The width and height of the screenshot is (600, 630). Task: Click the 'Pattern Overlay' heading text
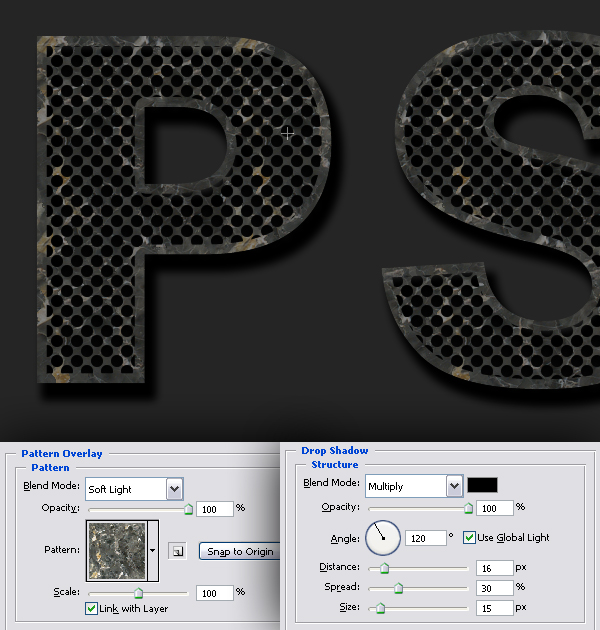[62, 454]
